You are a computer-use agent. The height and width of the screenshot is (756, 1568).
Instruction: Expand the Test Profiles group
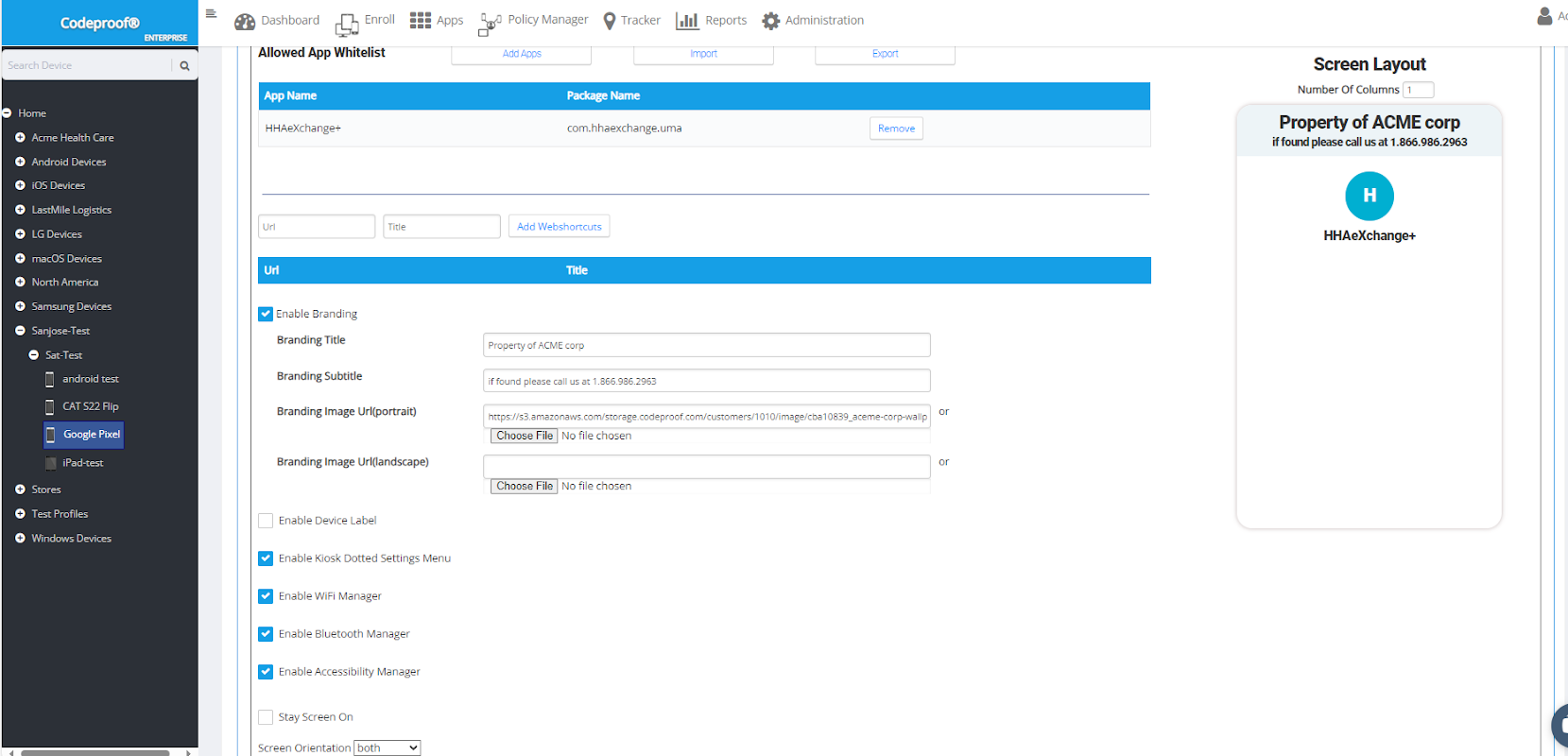(x=20, y=514)
